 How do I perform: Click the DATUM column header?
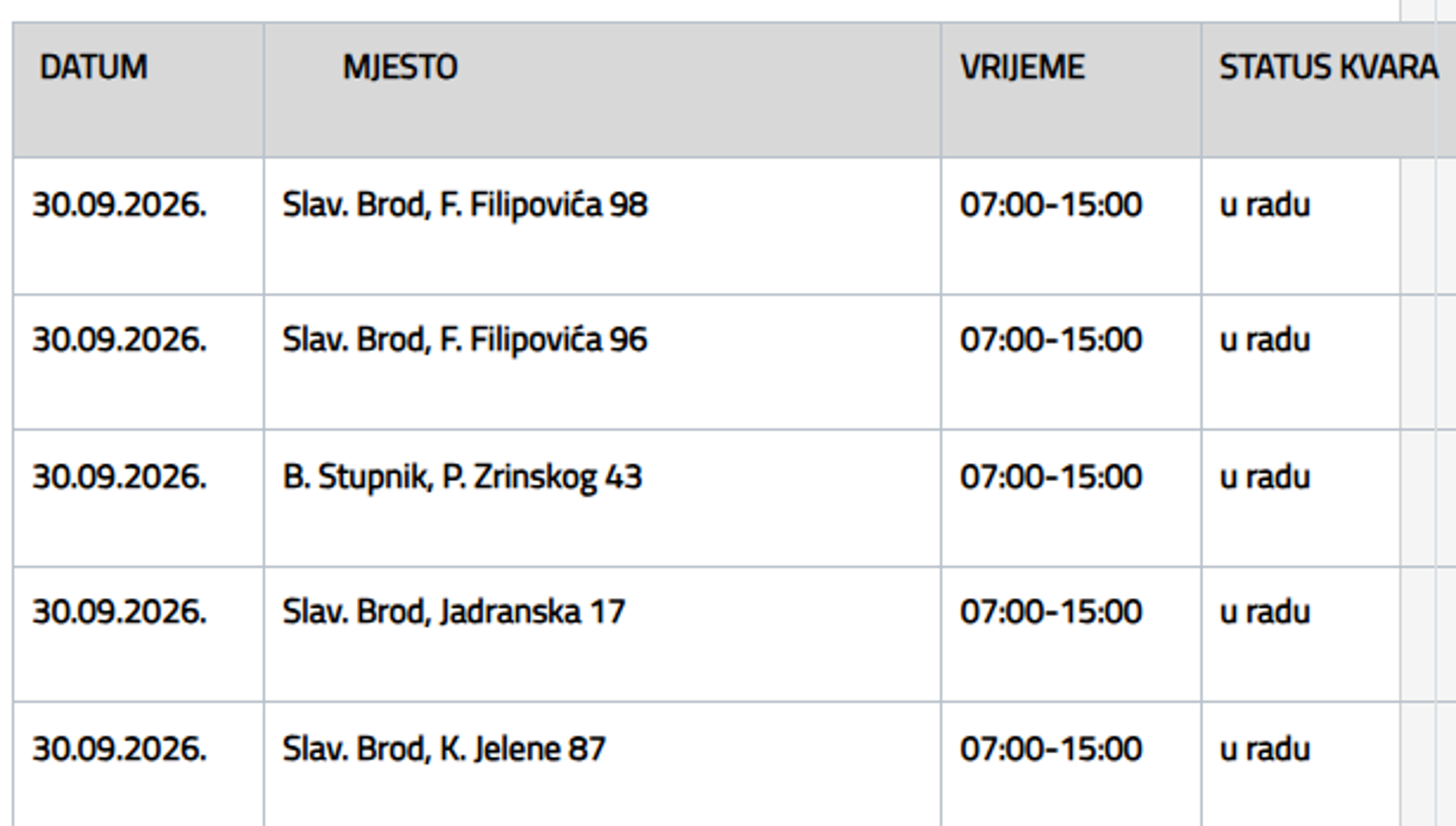click(x=93, y=67)
